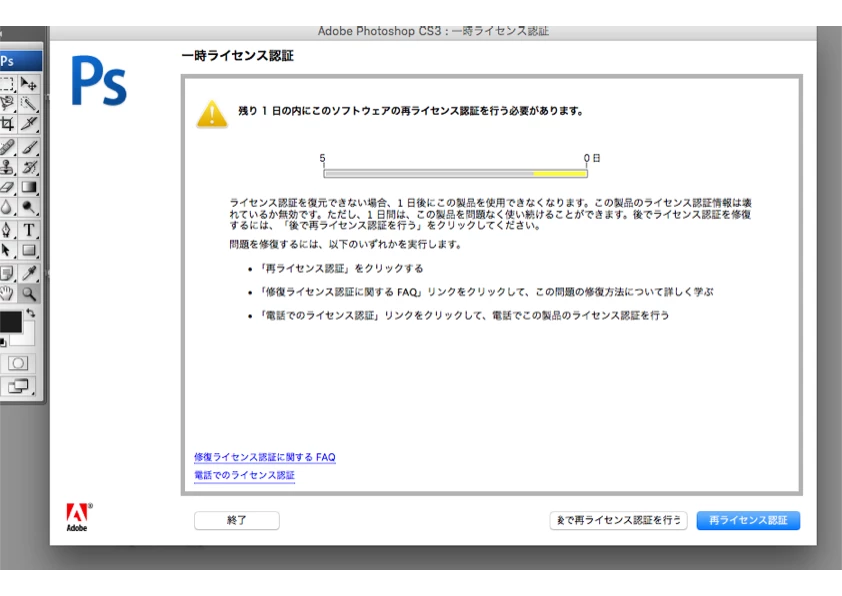Viewport: 842px width, 596px height.
Task: Select the Zoom tool
Action: tap(28, 293)
